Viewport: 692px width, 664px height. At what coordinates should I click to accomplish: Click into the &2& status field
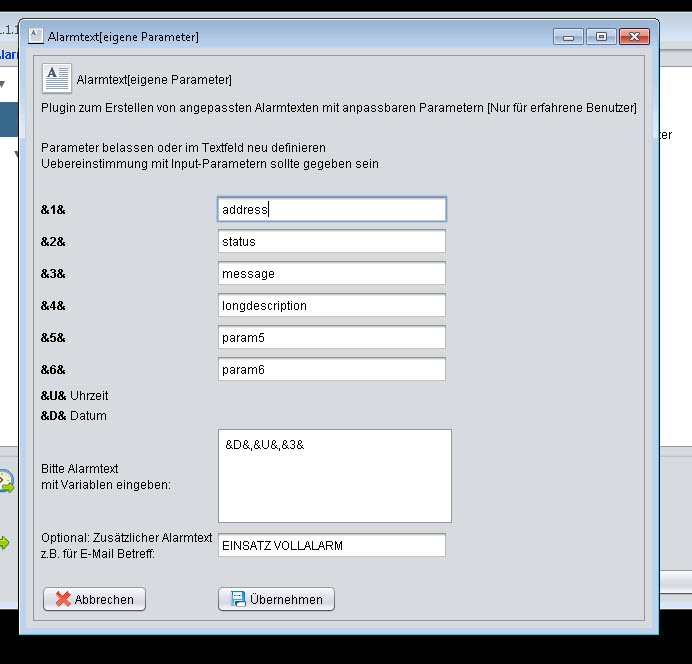[331, 241]
